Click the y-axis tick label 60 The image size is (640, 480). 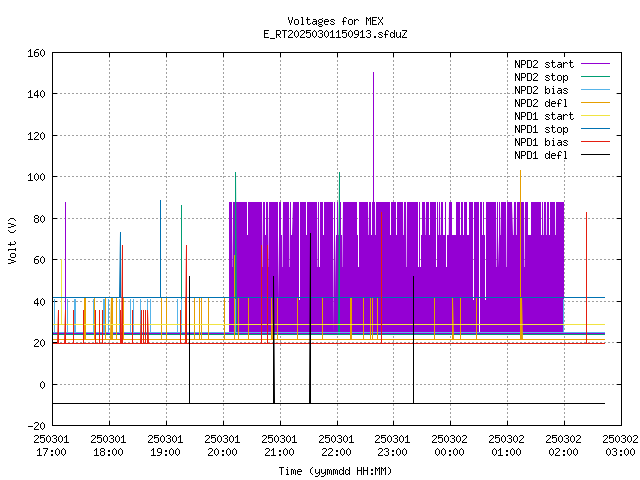pos(39,260)
